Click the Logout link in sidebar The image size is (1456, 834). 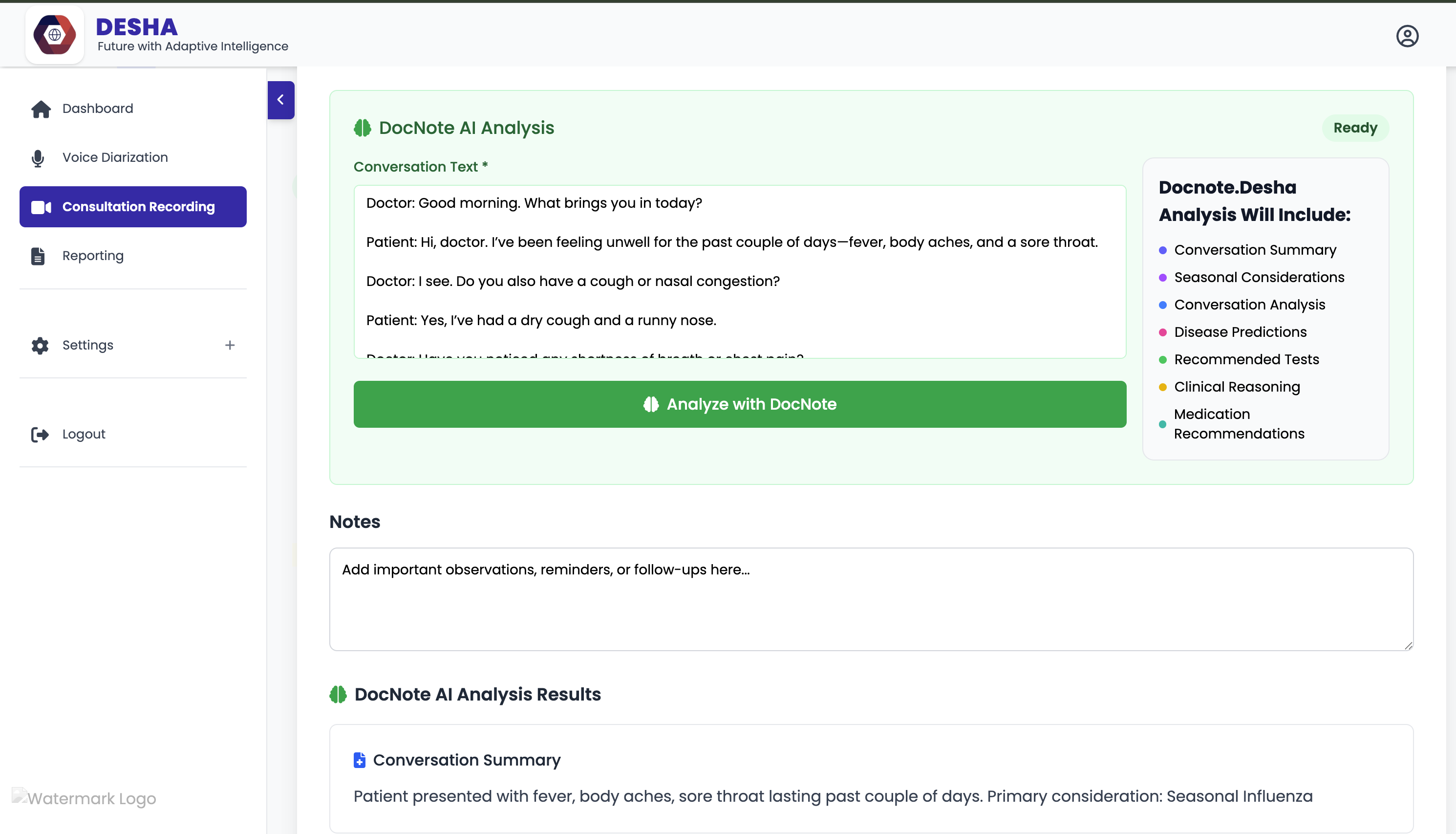pos(84,435)
